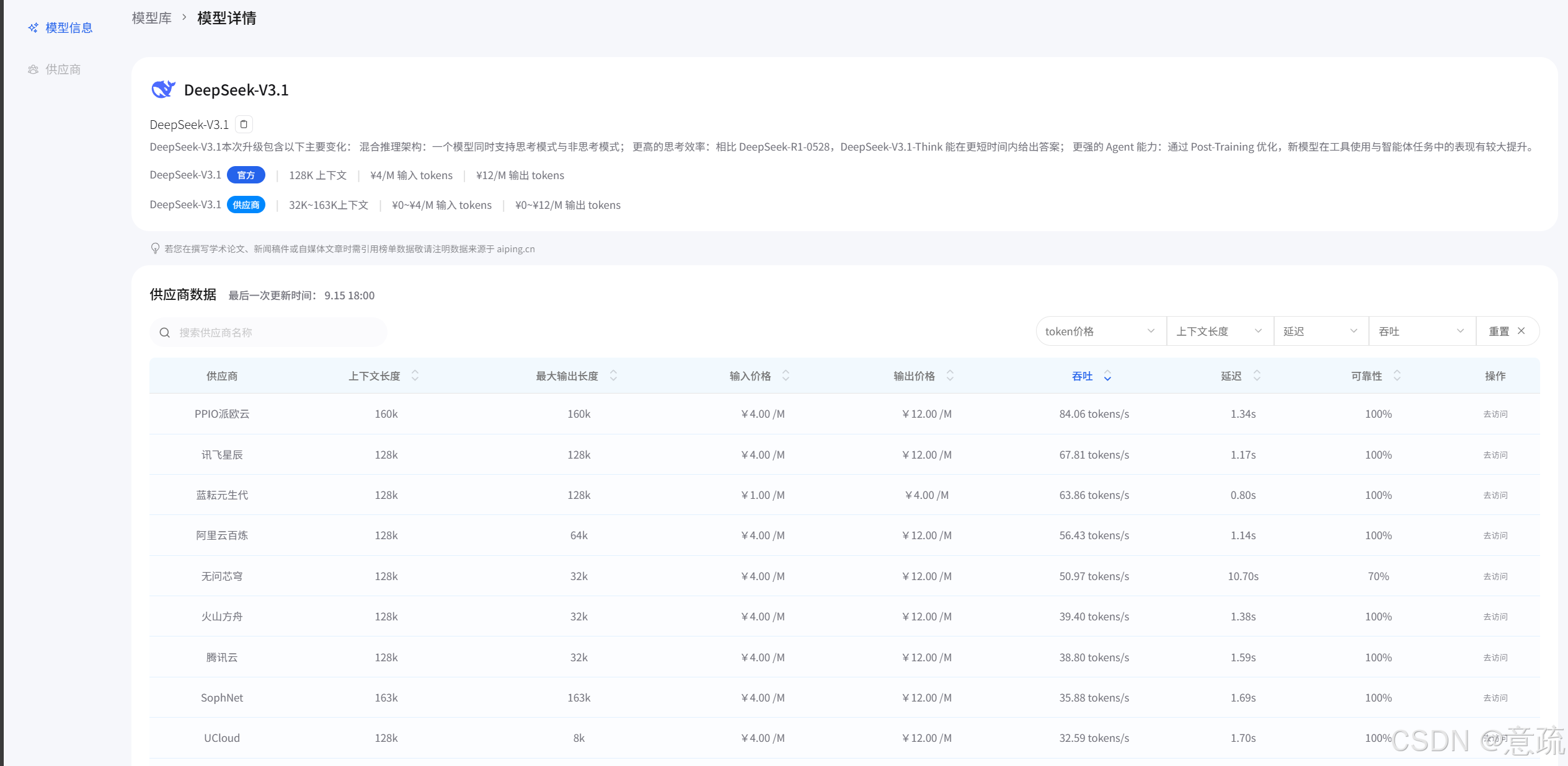Open the 延迟 filter dropdown
This screenshot has height=766, width=1568.
[x=1320, y=332]
